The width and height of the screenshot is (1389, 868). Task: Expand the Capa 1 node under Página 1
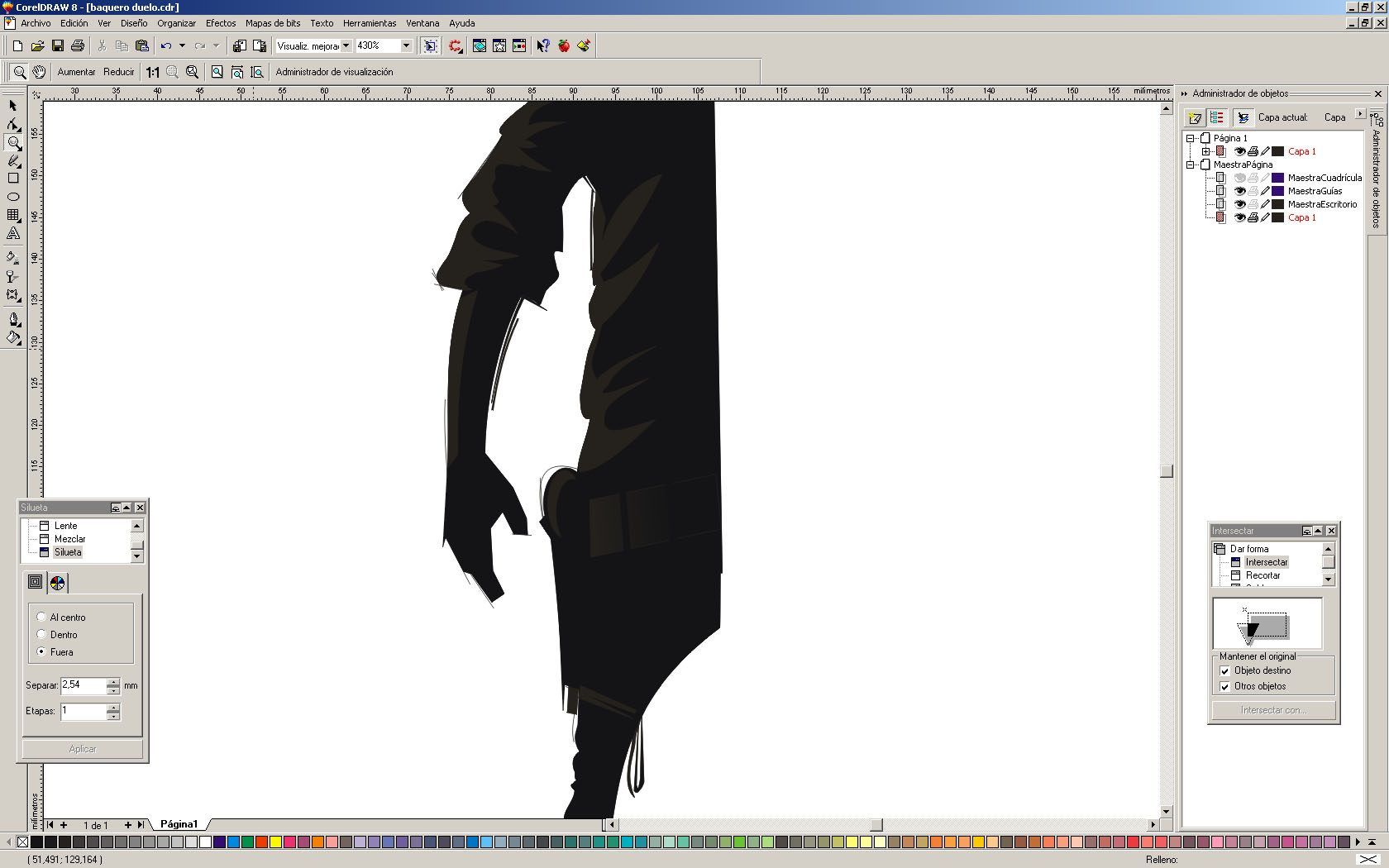click(1205, 151)
